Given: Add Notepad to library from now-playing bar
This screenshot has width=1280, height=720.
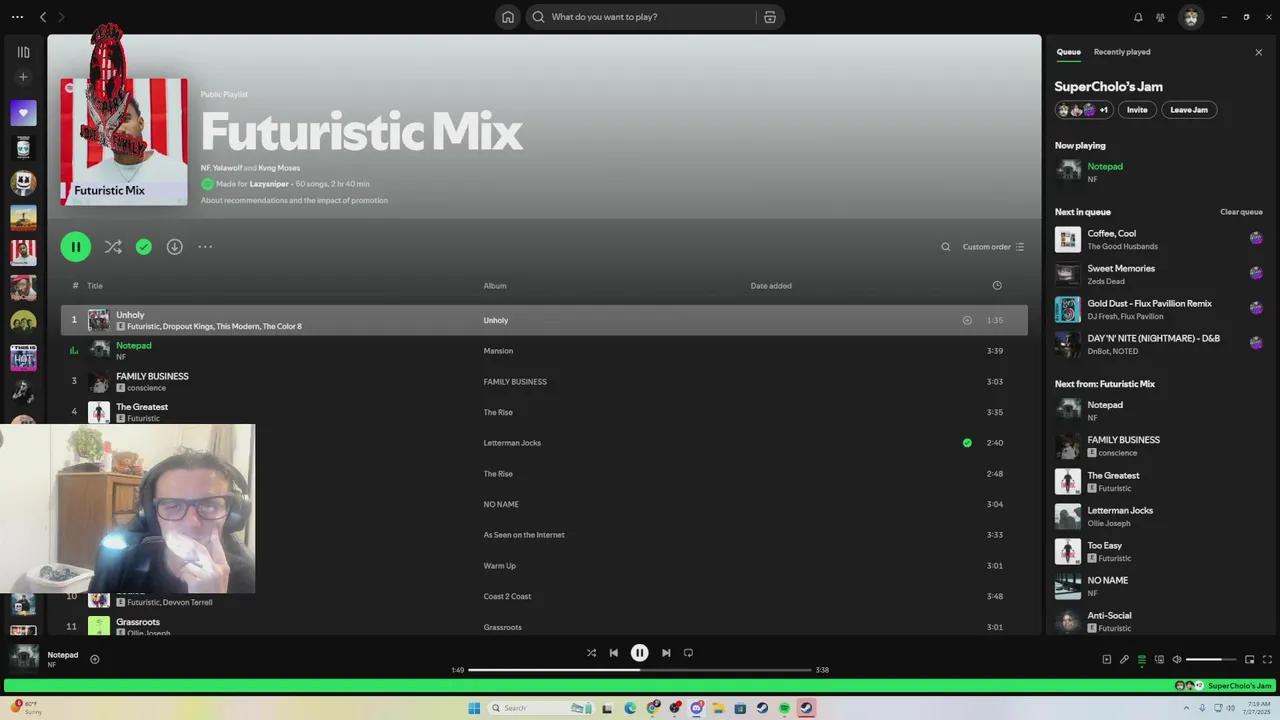Looking at the screenshot, I should tap(95, 659).
